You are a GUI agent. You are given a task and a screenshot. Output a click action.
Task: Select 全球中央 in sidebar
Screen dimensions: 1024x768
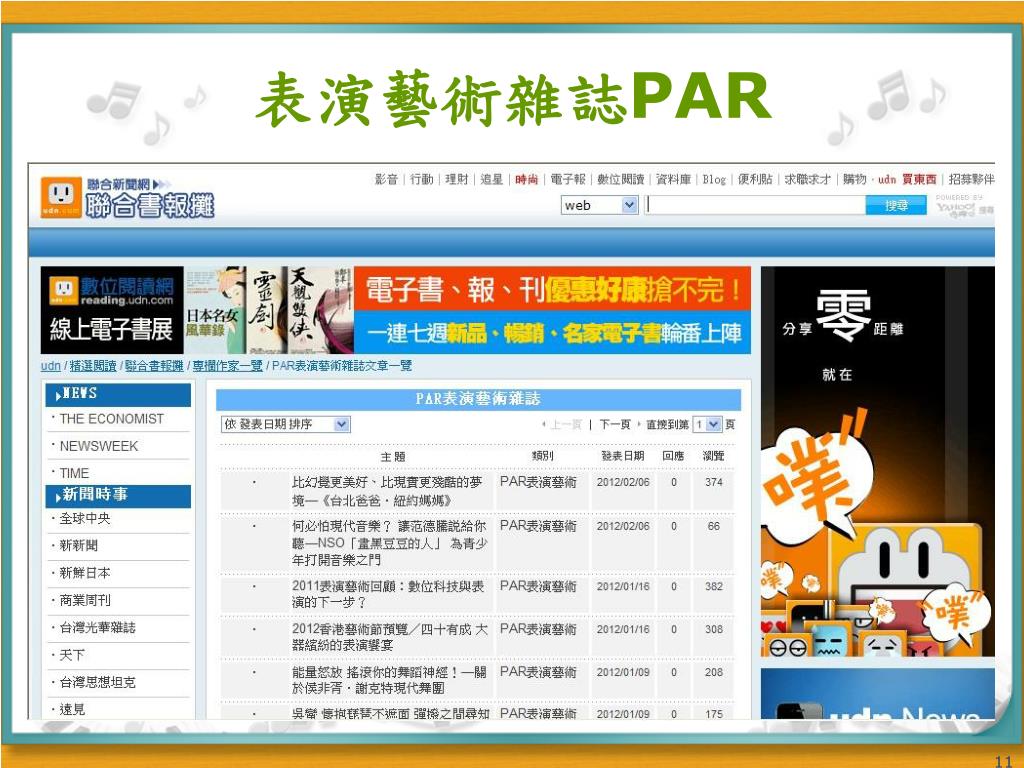(85, 519)
